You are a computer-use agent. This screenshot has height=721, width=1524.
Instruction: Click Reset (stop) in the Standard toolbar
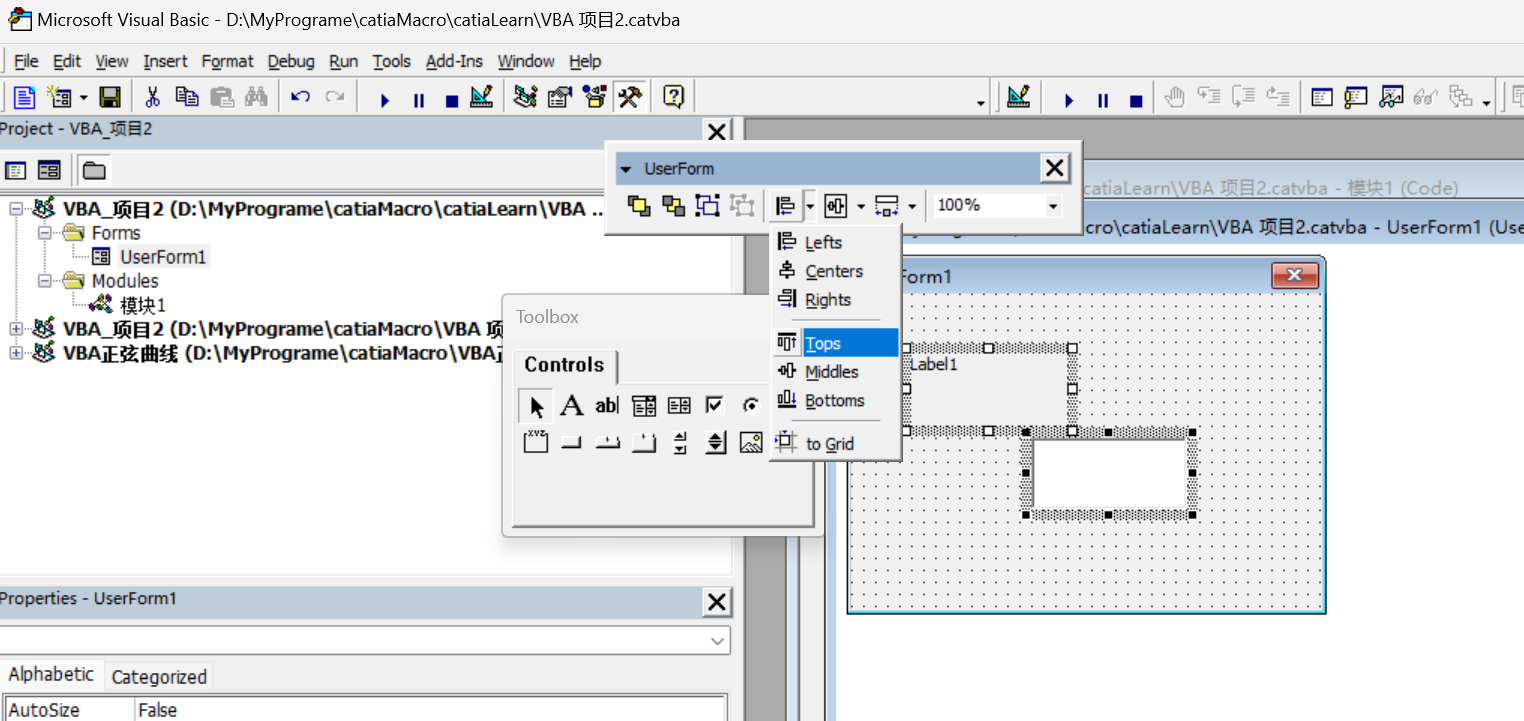click(452, 100)
